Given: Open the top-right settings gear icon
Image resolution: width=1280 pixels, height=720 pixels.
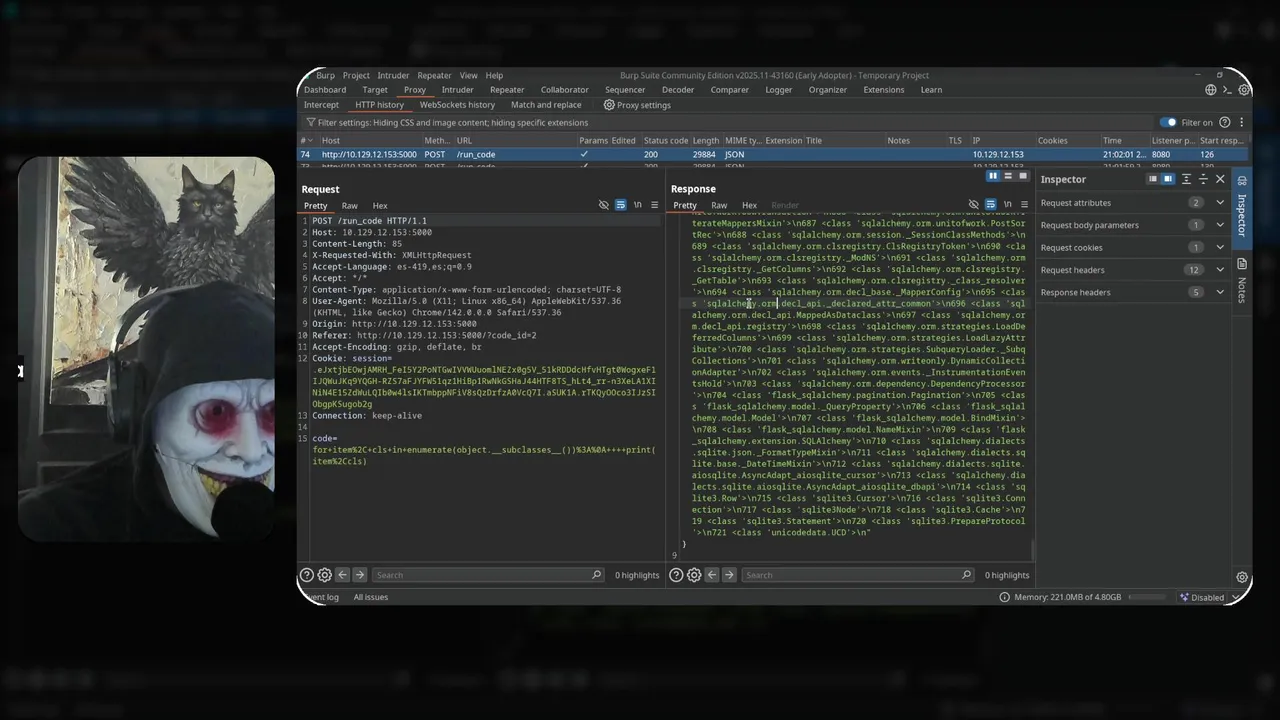Looking at the screenshot, I should tap(1244, 90).
